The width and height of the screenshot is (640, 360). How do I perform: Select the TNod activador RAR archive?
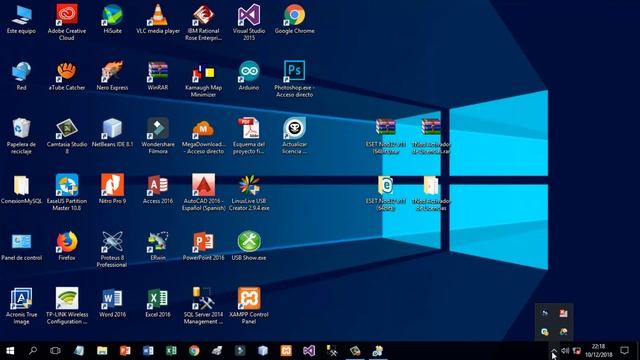click(431, 136)
